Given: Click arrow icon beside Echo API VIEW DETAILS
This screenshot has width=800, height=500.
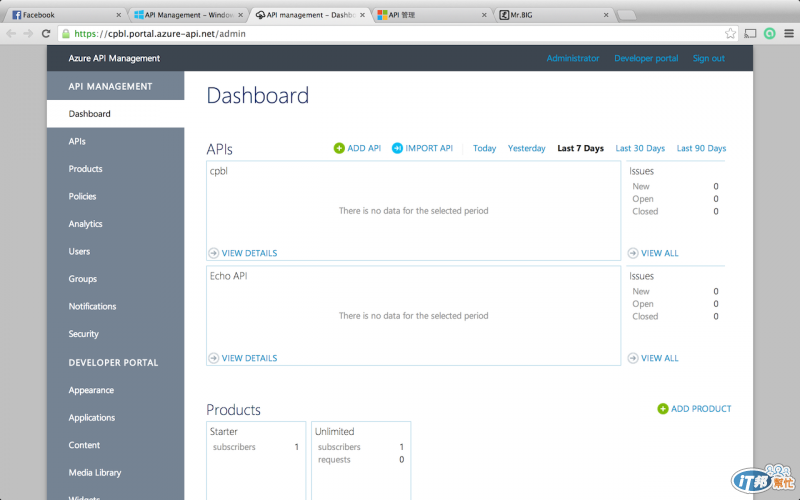Looking at the screenshot, I should point(214,358).
